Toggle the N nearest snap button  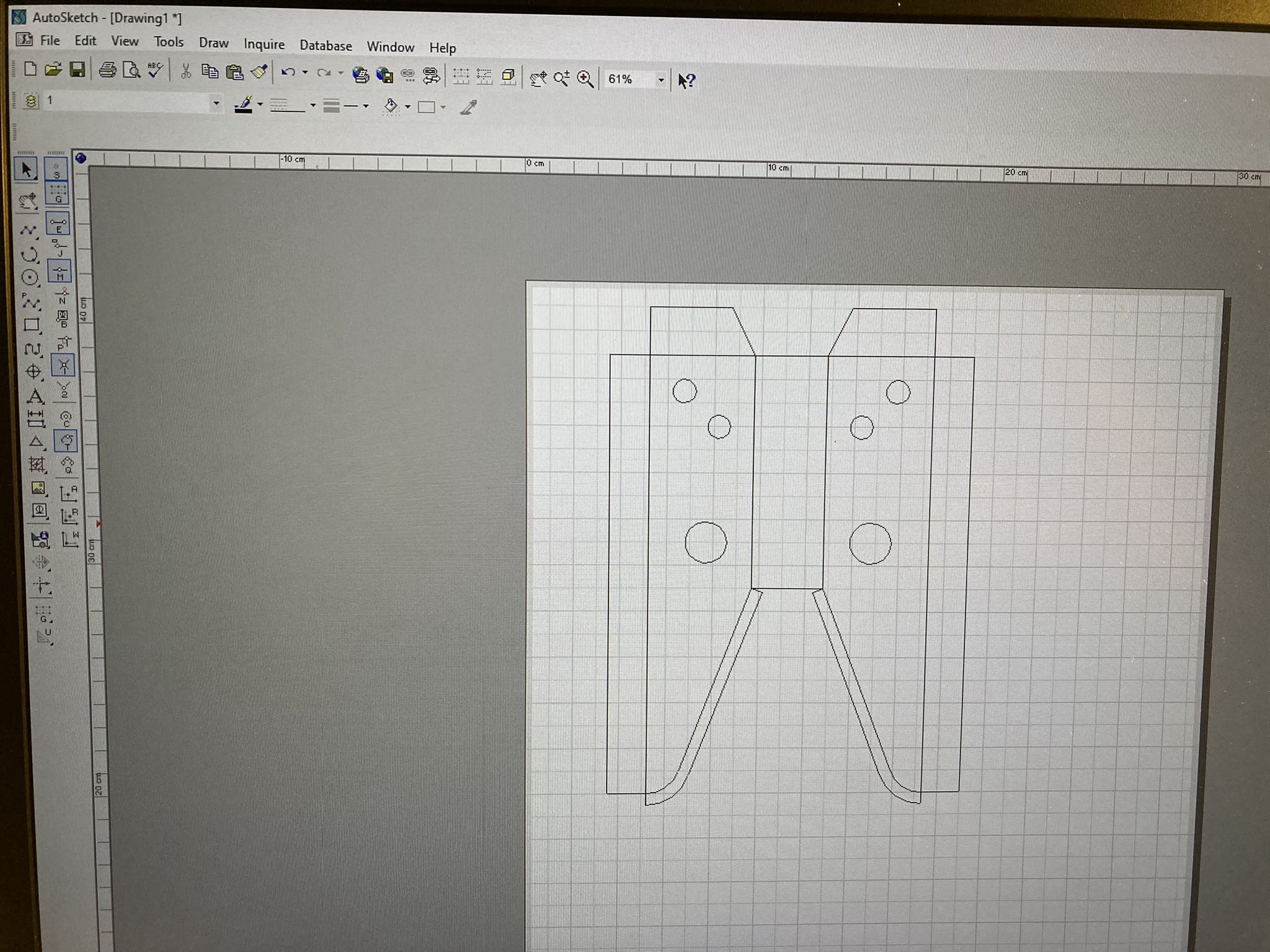(61, 295)
